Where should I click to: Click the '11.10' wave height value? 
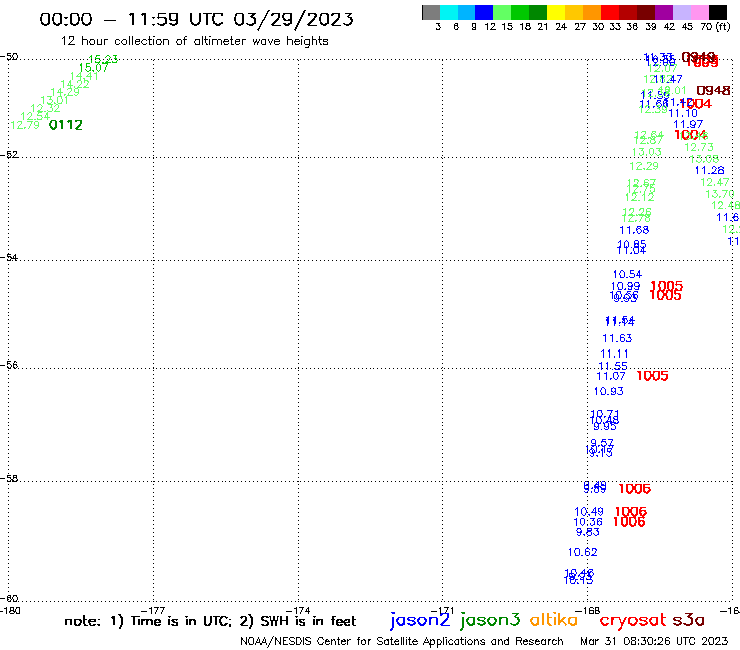tap(683, 113)
